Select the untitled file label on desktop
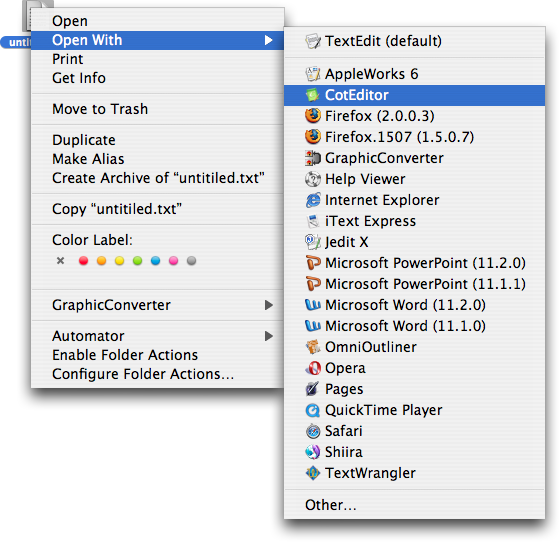 (x=16, y=42)
